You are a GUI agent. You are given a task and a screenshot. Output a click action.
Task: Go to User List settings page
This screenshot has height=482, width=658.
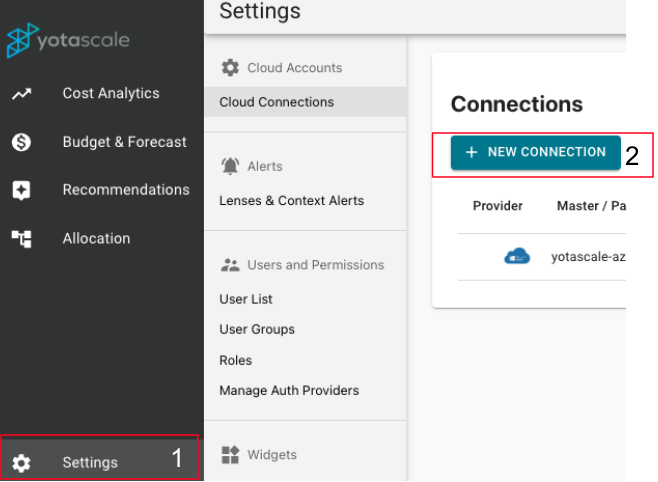(246, 299)
